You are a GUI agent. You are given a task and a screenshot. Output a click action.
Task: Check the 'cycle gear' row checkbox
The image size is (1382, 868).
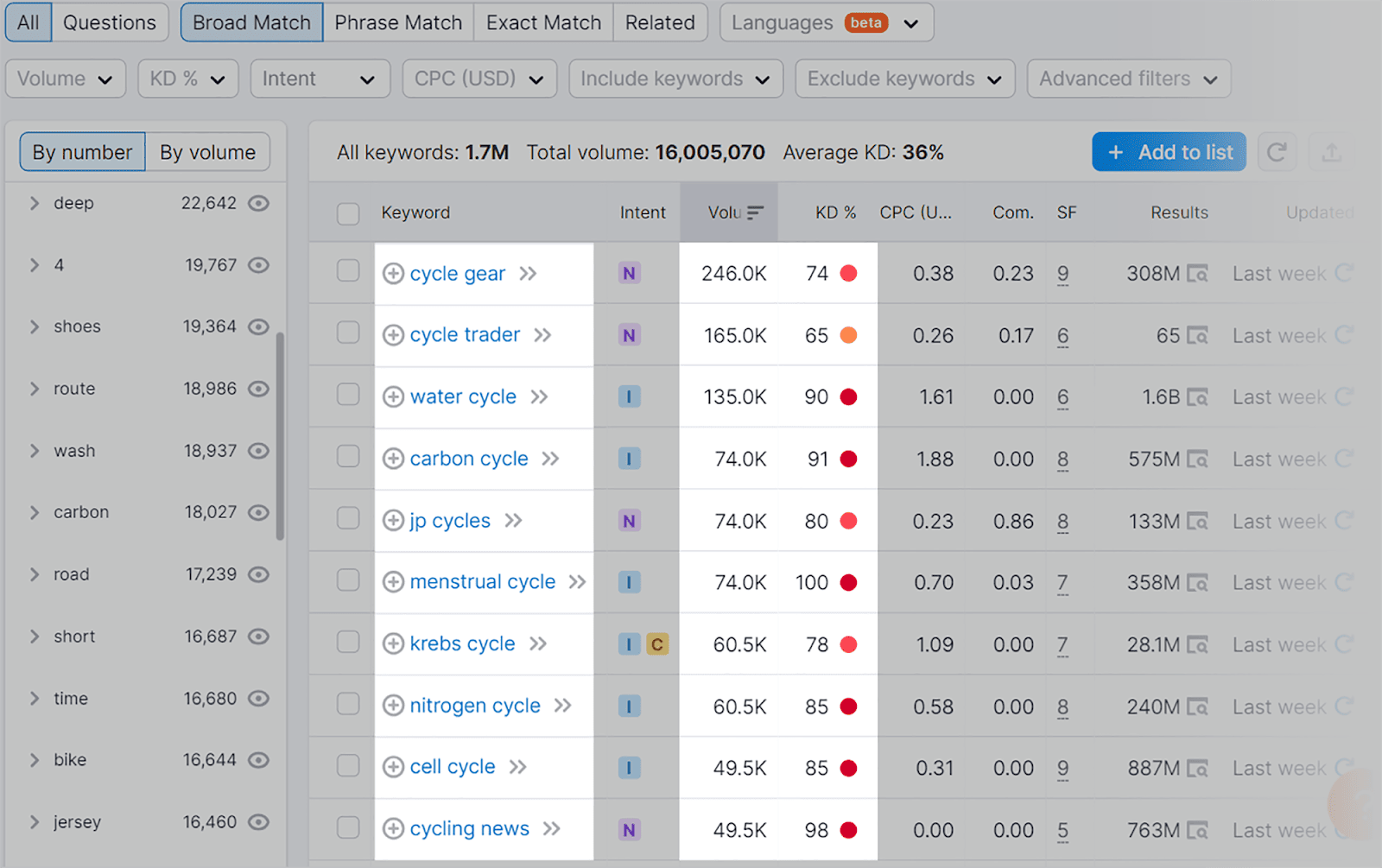tap(348, 271)
